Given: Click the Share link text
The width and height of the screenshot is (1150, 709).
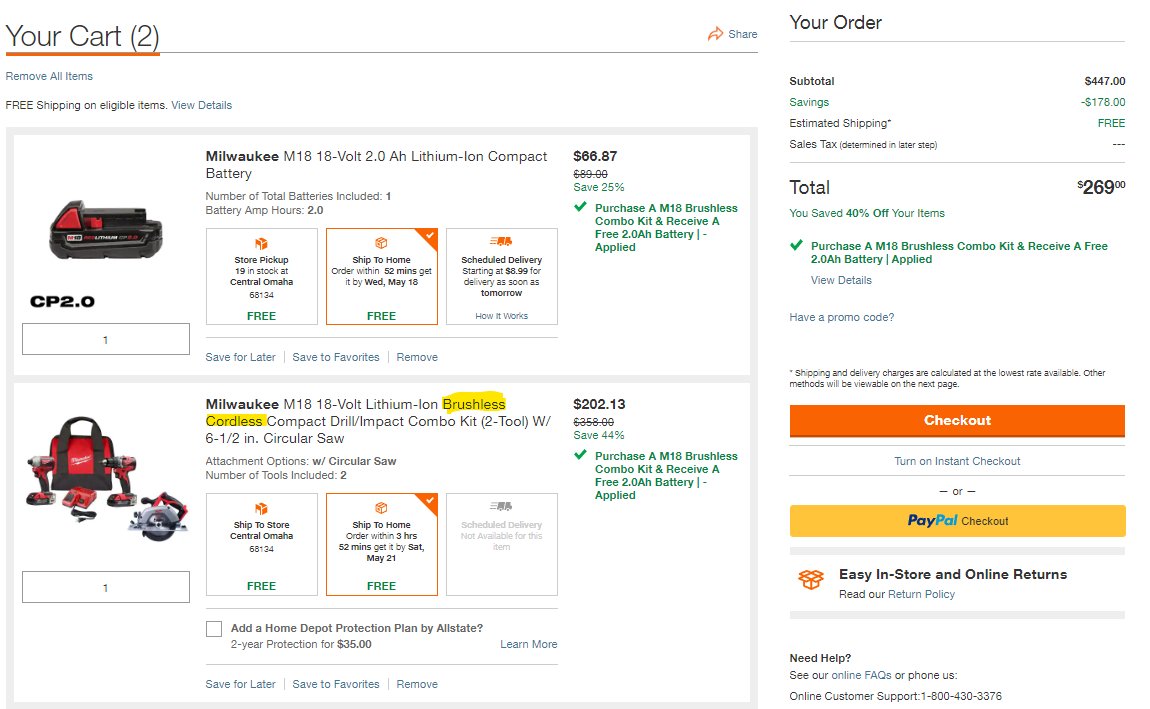Looking at the screenshot, I should tap(743, 34).
